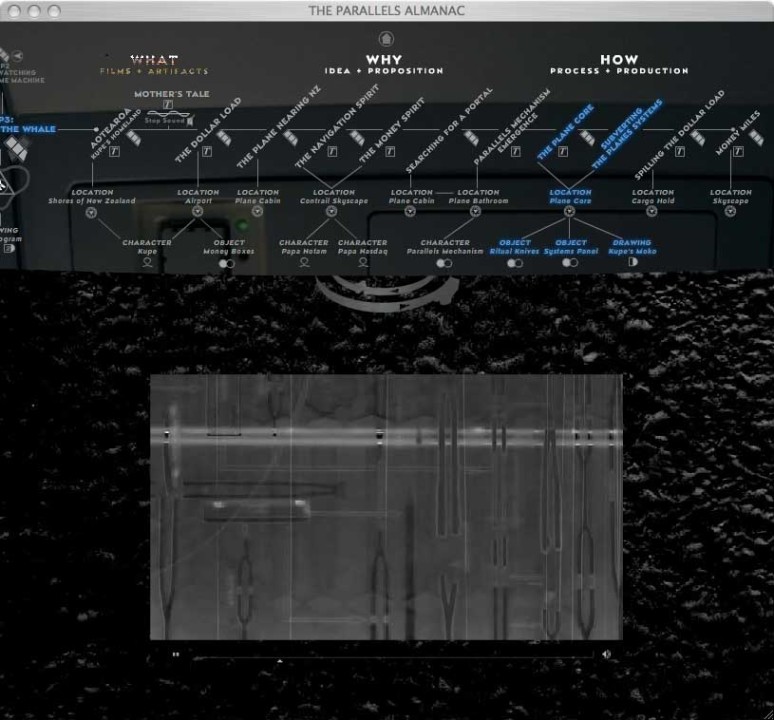The image size is (774, 720).
Task: Open the HOW Process + Production section
Action: click(619, 65)
